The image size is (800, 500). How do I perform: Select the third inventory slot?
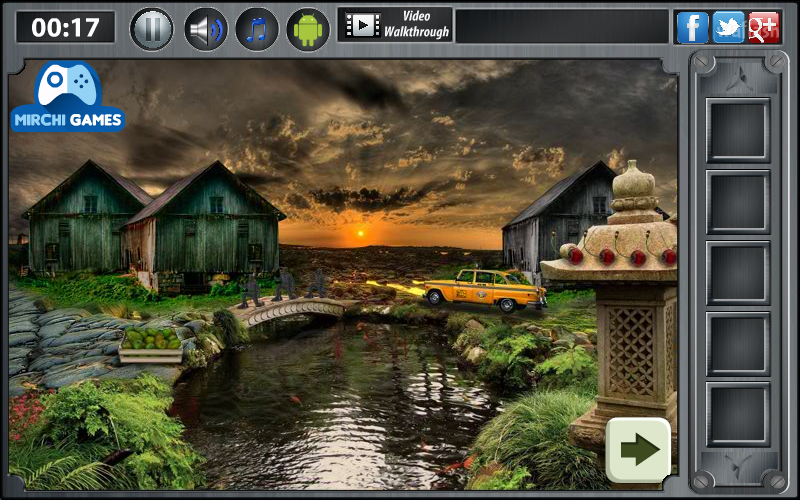tap(738, 272)
